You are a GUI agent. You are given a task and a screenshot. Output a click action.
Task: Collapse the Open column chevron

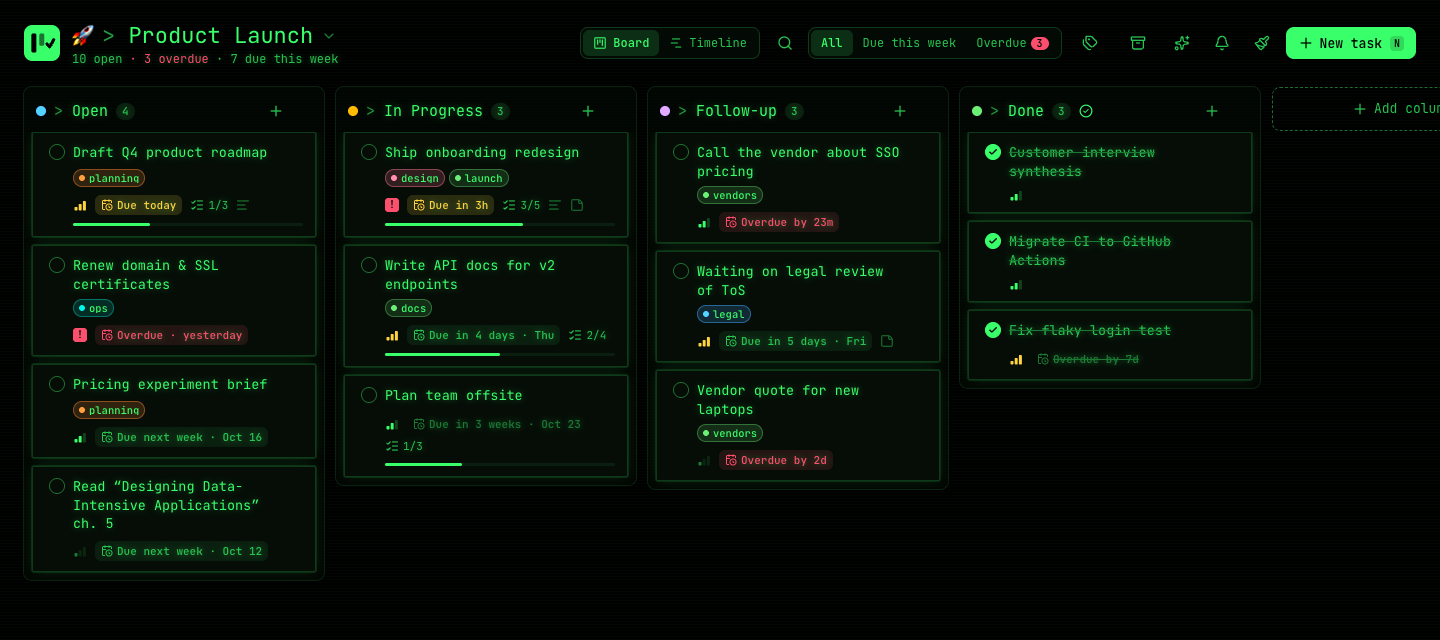[x=59, y=111]
